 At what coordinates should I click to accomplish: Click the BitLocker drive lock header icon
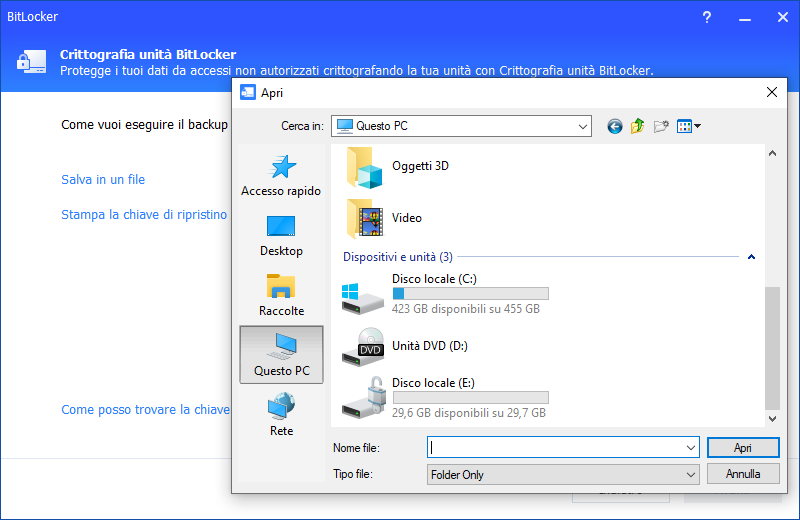[32, 61]
